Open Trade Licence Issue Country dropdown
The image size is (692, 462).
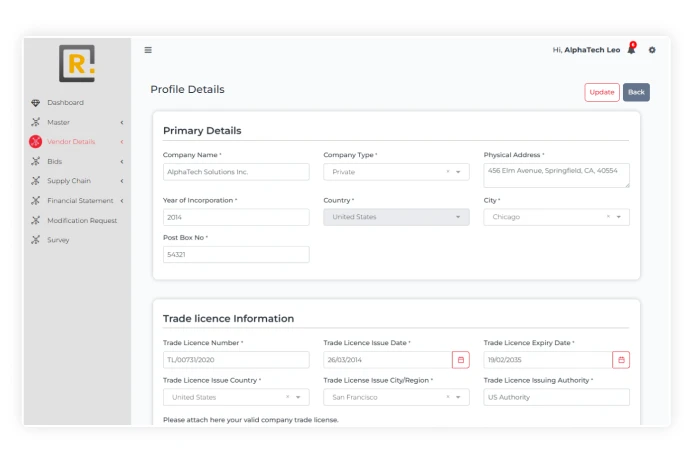pyautogui.click(x=298, y=397)
